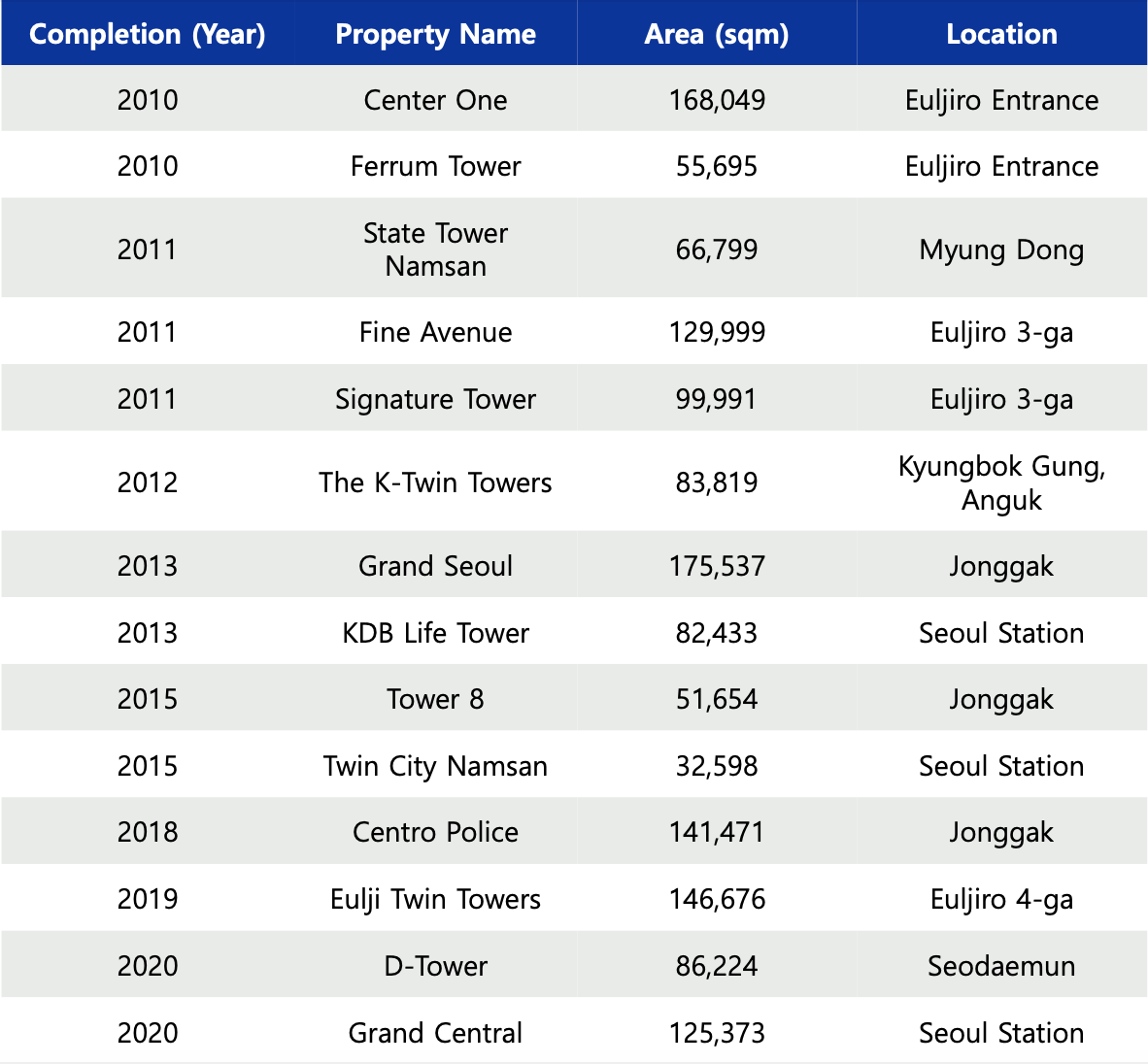This screenshot has height=1064, width=1148.
Task: Click year 2010 in Ferrum Tower row
Action: (x=148, y=167)
